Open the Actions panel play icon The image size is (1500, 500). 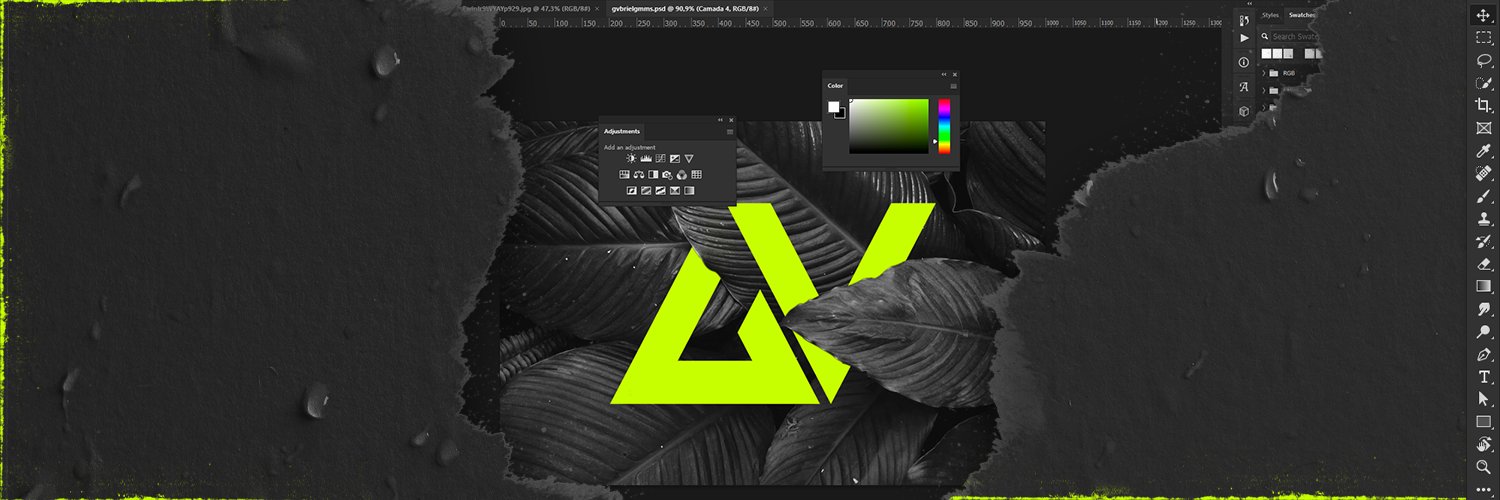point(1244,38)
